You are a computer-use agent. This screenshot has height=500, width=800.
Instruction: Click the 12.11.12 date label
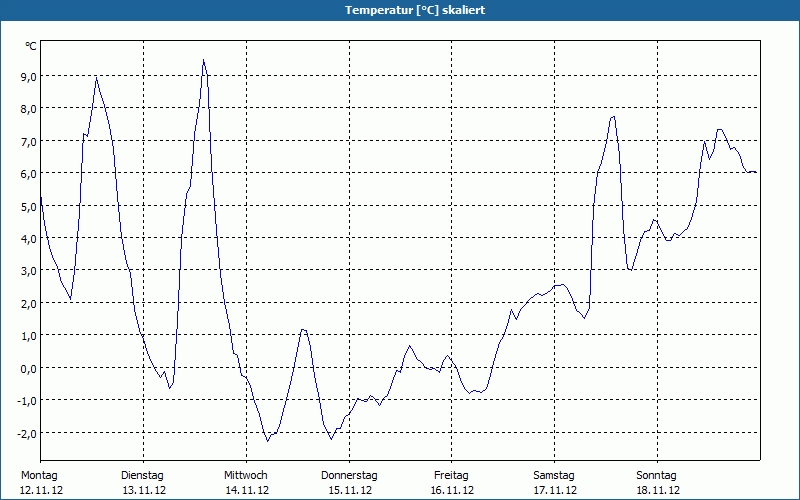[x=41, y=490]
